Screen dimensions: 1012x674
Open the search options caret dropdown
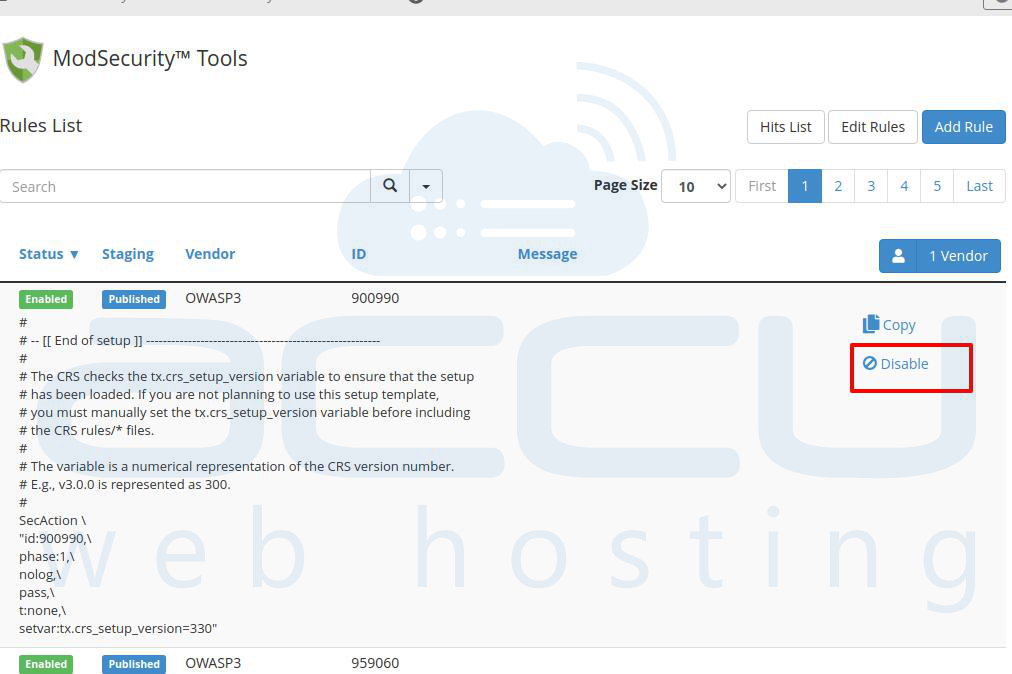(x=426, y=186)
